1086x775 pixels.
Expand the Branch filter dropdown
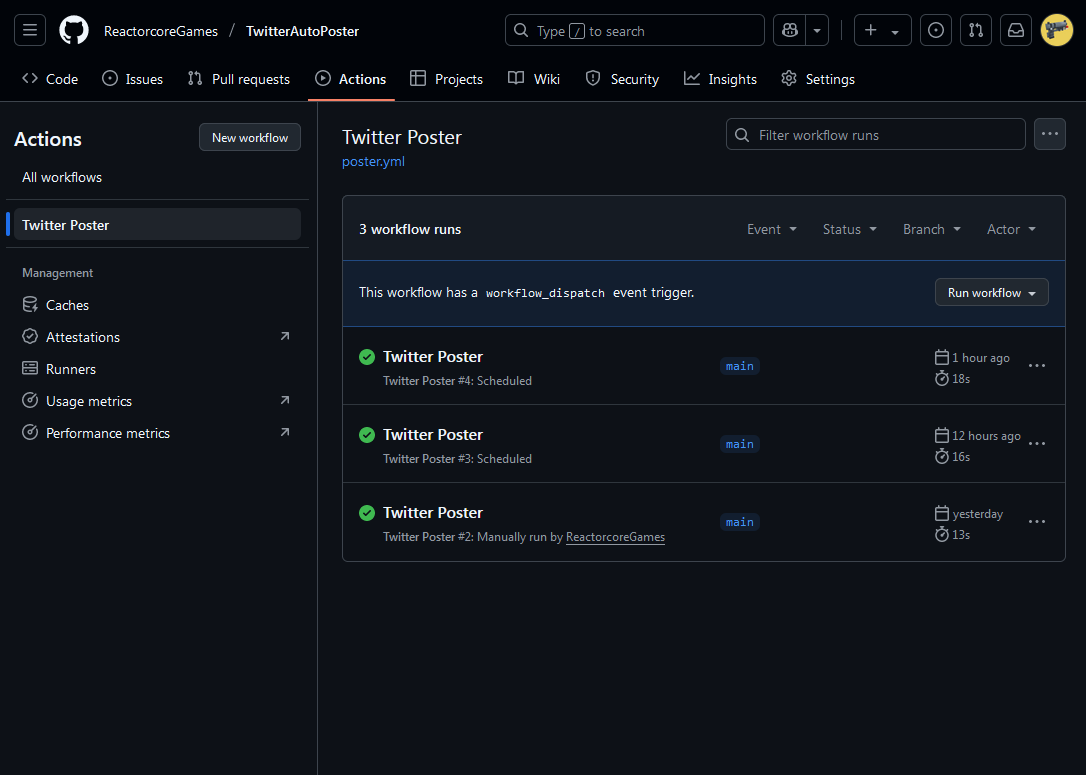pos(931,229)
